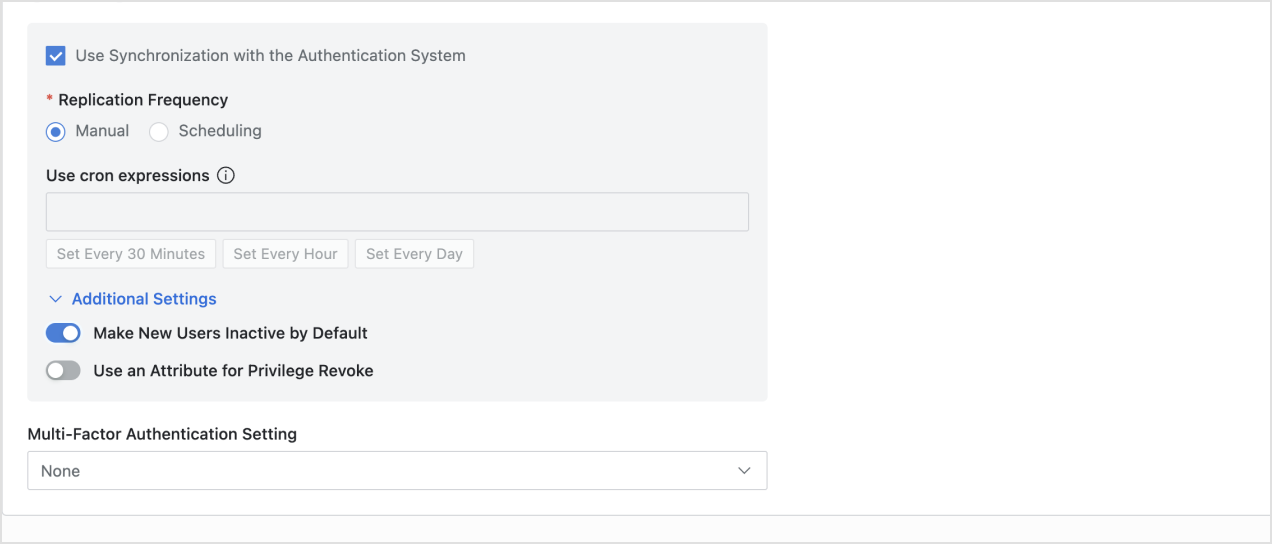Viewport: 1272px width, 544px height.
Task: Uncheck Use Synchronization with the Authentication System
Action: tap(56, 56)
